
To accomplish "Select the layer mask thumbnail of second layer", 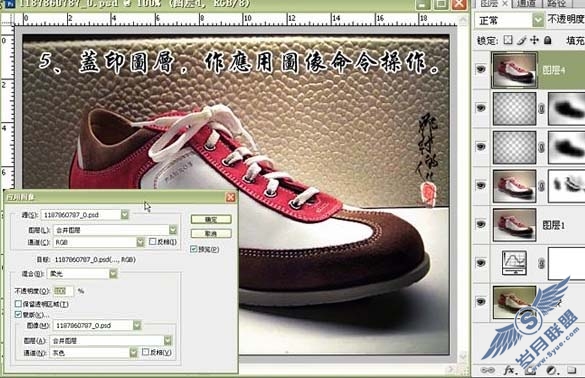I will point(567,109).
